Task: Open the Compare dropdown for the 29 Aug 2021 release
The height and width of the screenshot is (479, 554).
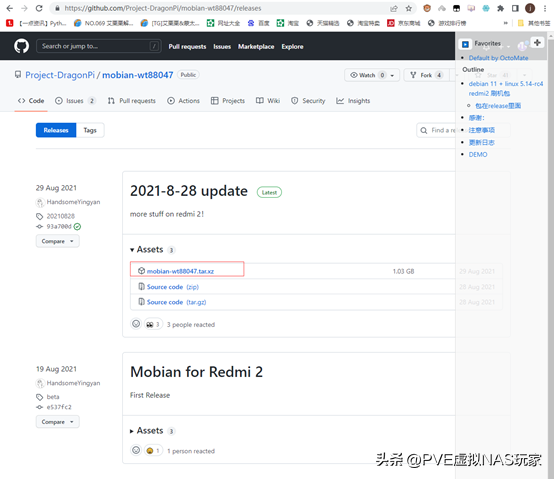Action: click(58, 241)
